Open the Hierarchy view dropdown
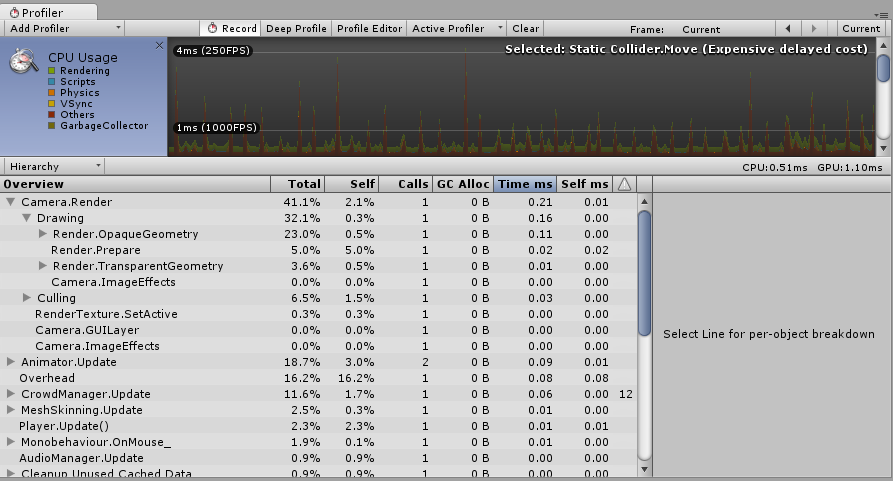Viewport: 893px width, 481px height. (x=52, y=167)
